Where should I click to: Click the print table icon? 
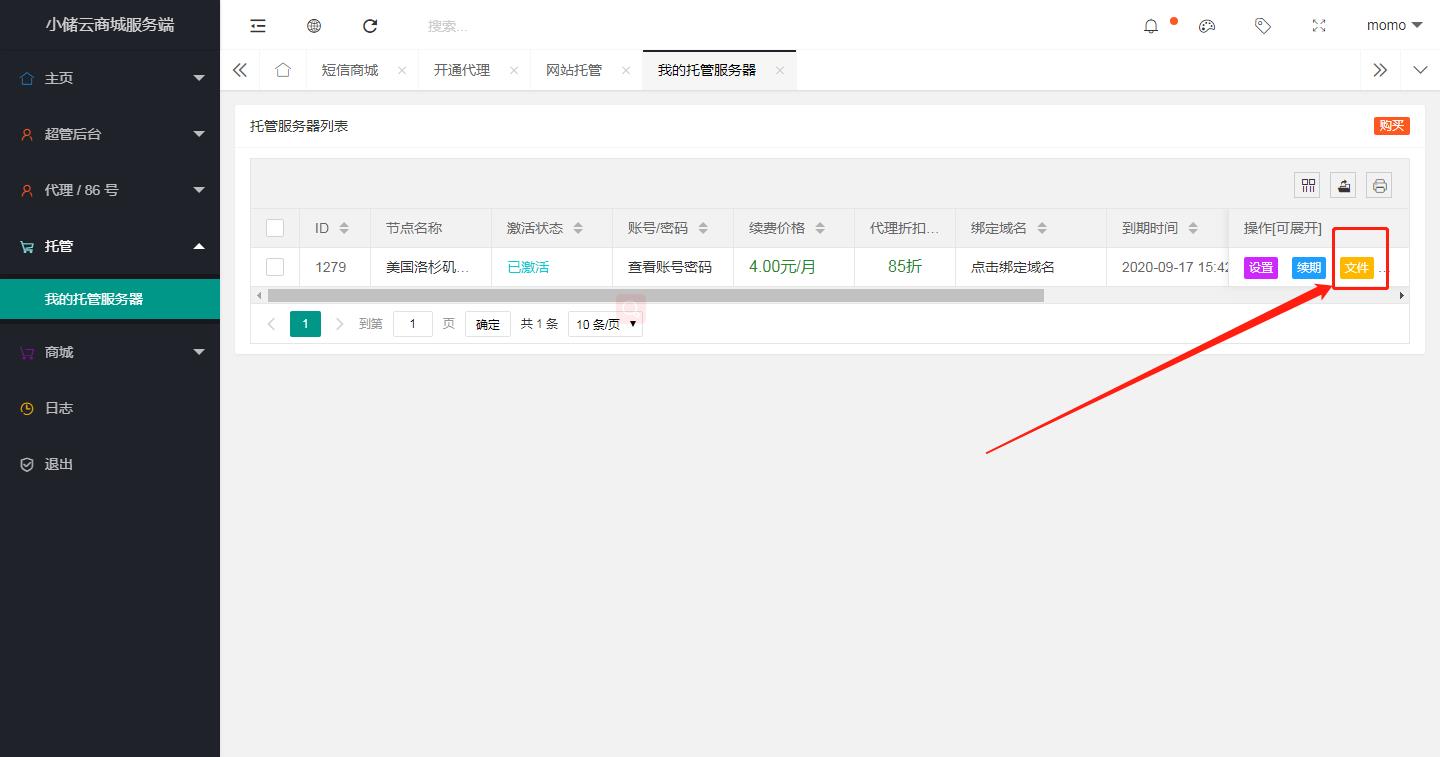tap(1380, 185)
